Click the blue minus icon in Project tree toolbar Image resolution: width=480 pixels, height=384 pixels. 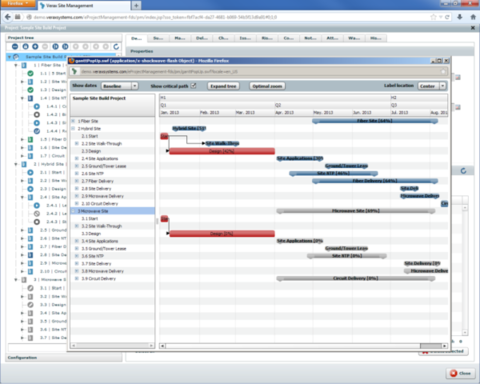pyautogui.click(x=15, y=47)
